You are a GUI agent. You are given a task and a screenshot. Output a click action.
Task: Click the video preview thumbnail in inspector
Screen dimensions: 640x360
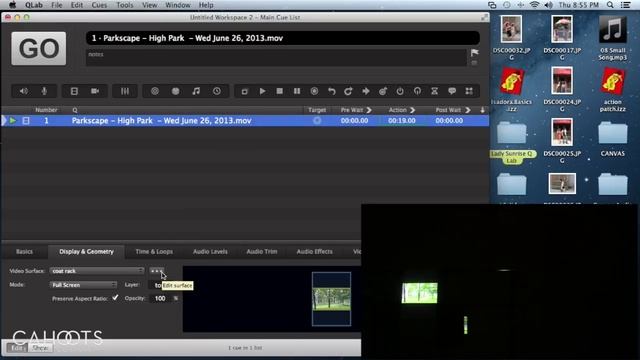tap(331, 299)
